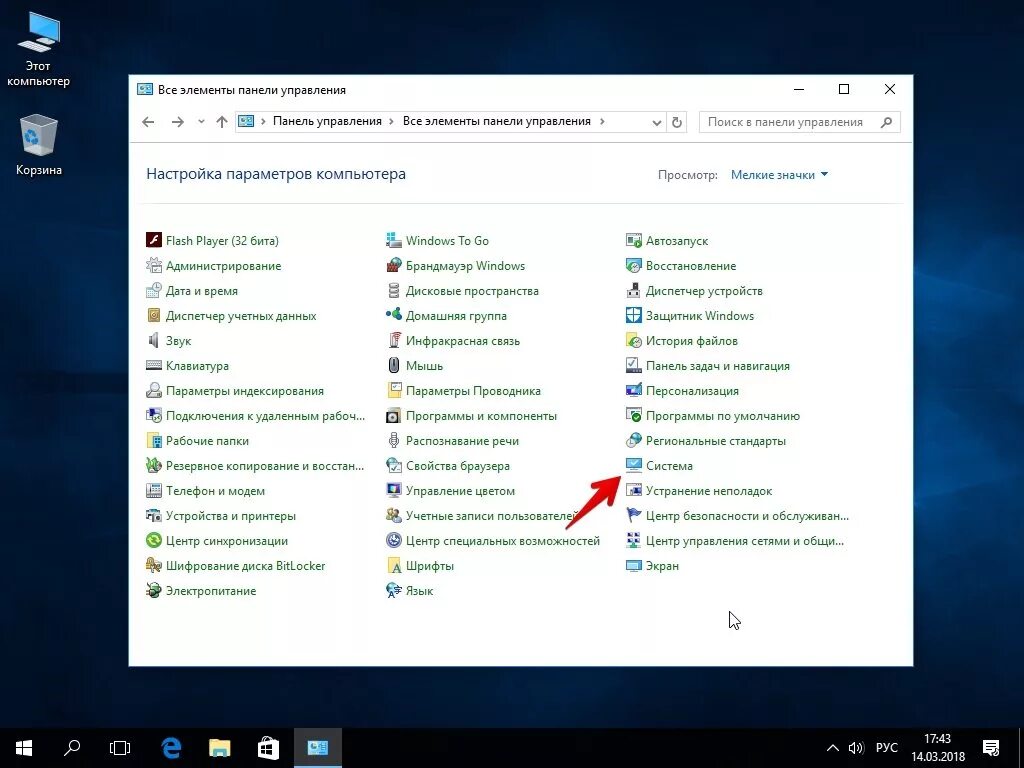Open Task View on the taskbar

pos(120,748)
